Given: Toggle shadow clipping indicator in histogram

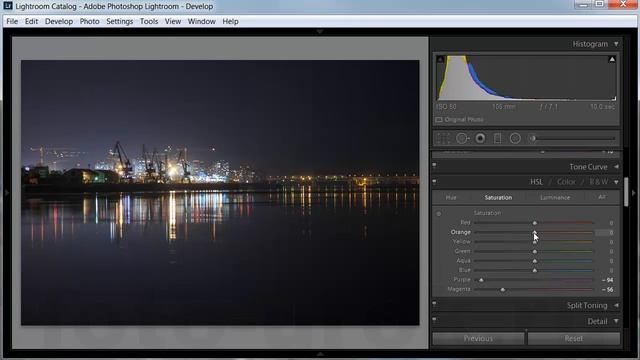Looking at the screenshot, I should coord(440,60).
